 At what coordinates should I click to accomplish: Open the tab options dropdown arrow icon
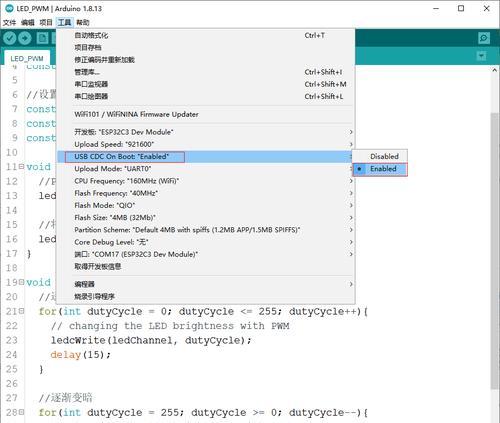point(481,56)
